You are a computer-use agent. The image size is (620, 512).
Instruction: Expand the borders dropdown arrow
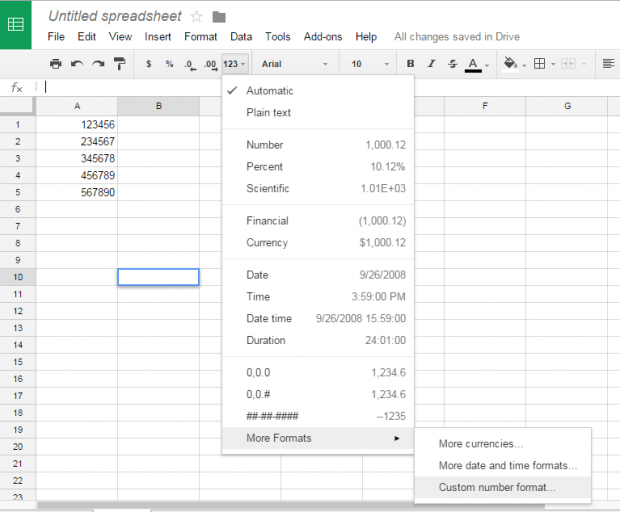tap(553, 64)
